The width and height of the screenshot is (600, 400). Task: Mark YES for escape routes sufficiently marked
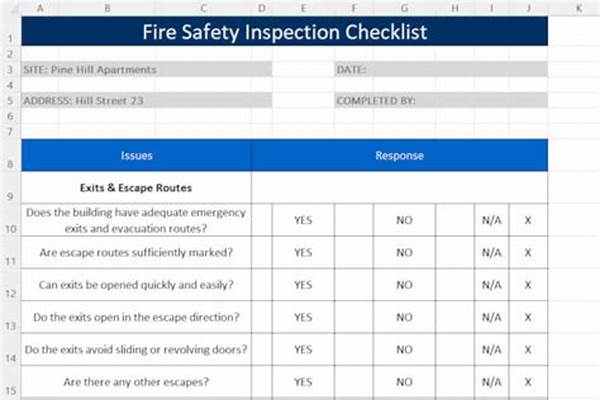point(304,253)
